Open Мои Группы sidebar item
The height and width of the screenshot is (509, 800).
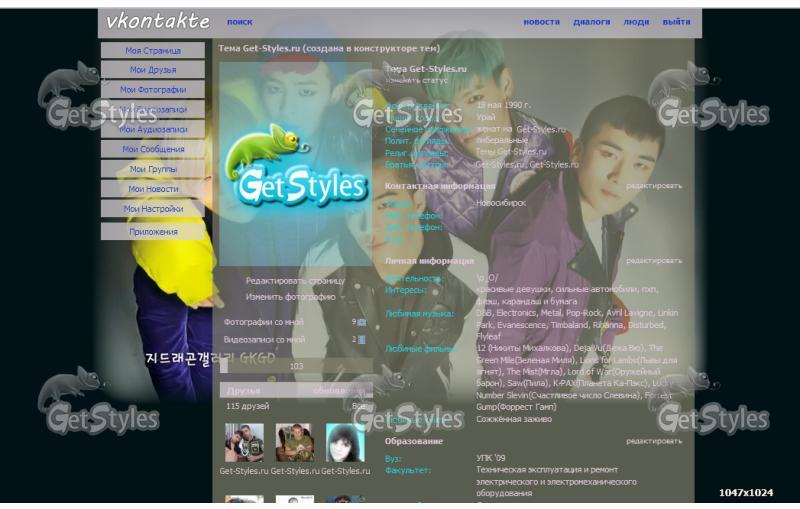(x=153, y=169)
